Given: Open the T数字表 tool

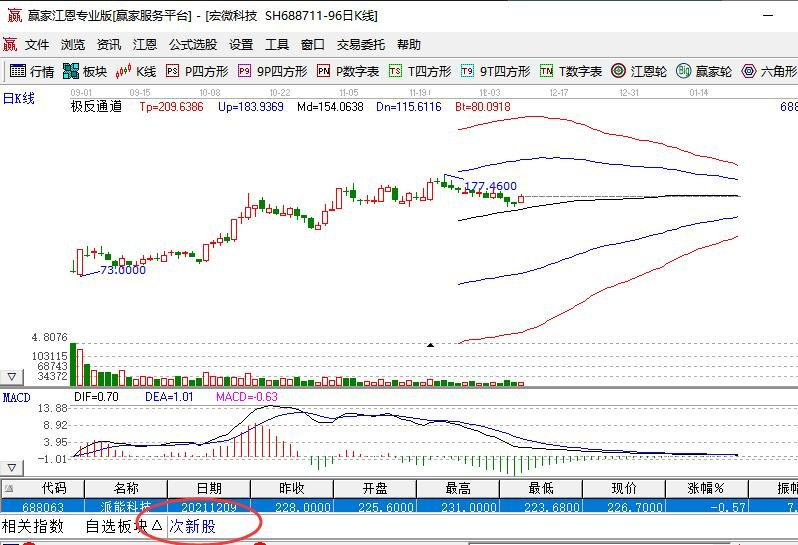Looking at the screenshot, I should [571, 71].
